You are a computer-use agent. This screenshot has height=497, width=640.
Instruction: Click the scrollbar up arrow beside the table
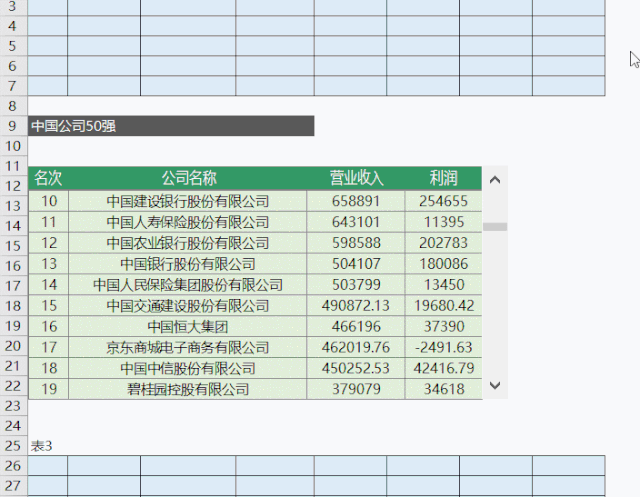coord(495,180)
